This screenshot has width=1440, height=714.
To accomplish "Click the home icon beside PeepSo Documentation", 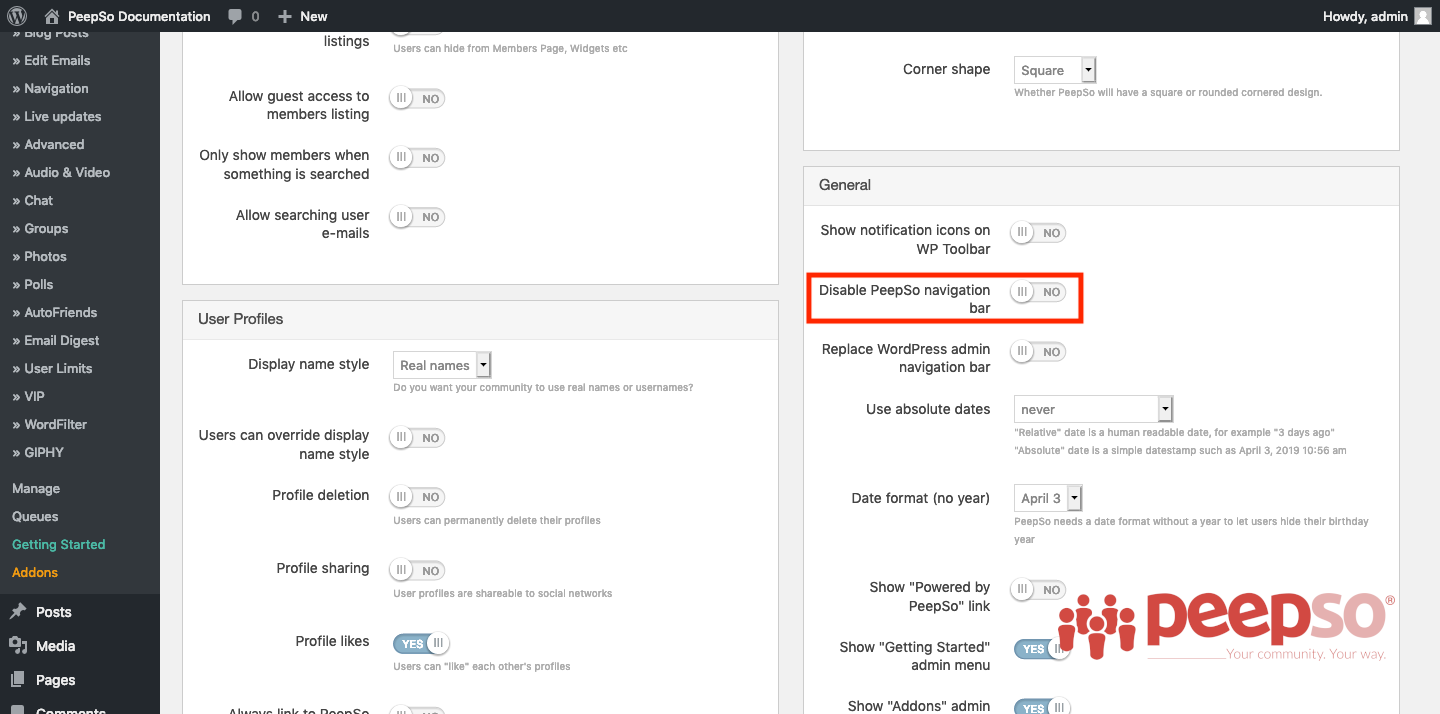I will point(52,16).
